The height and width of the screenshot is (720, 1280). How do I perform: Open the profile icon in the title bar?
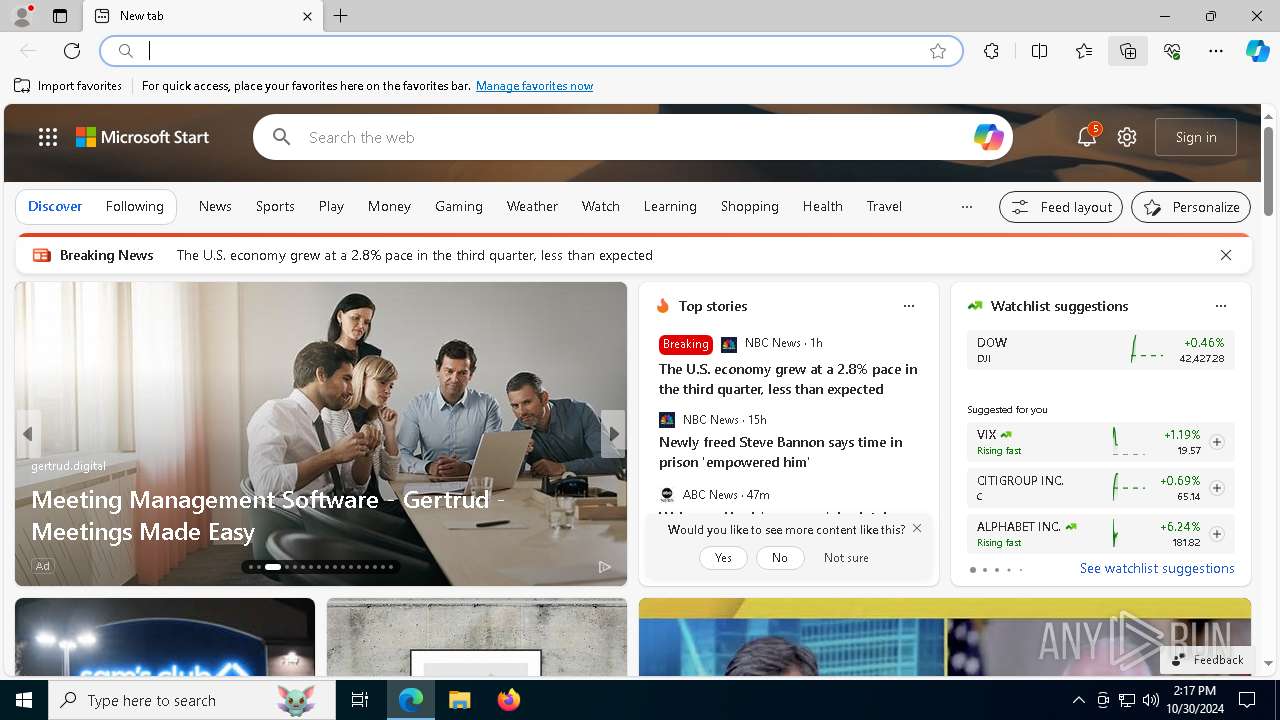click(x=22, y=15)
